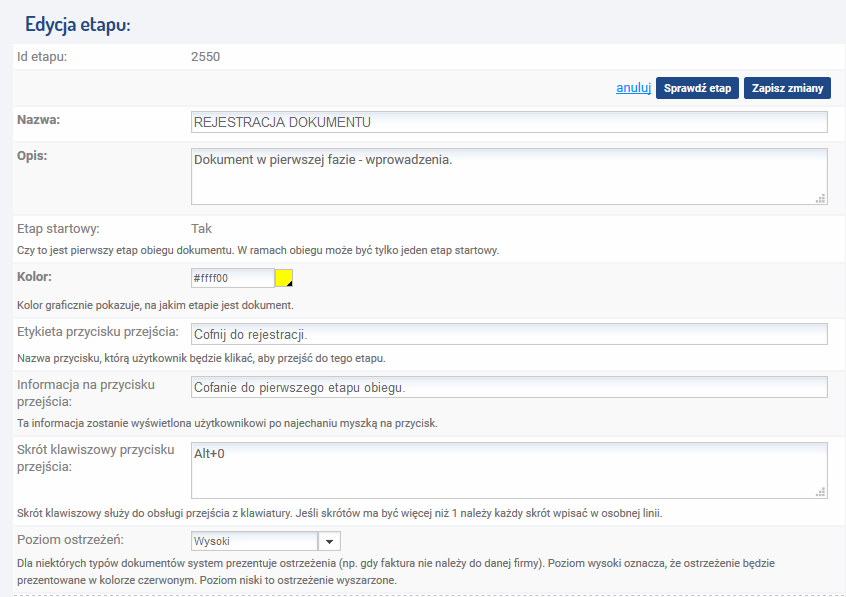Open the yellow color picker swatch
846x597 pixels.
[x=284, y=278]
